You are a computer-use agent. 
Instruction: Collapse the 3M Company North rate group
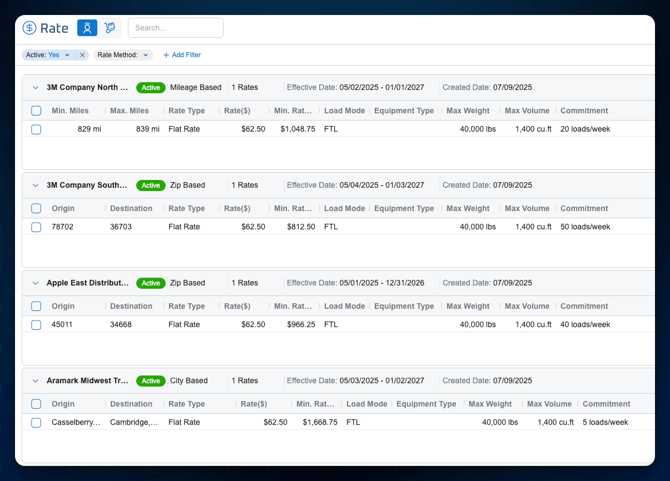(x=36, y=88)
